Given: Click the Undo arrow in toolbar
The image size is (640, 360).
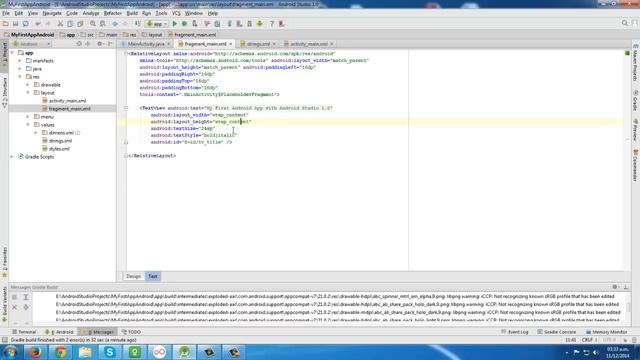Looking at the screenshot, I should click(38, 24).
